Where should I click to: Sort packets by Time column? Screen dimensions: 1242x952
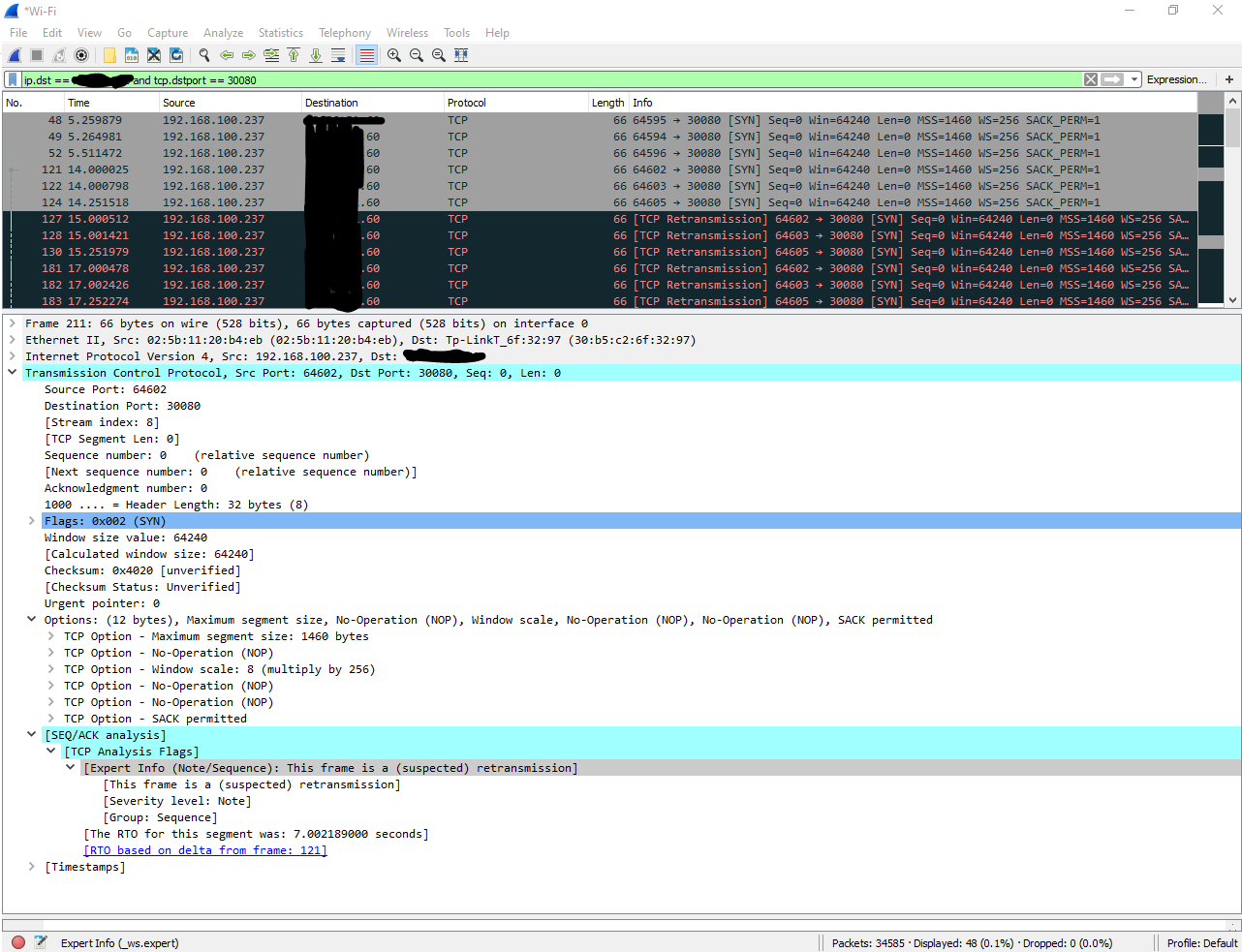click(x=111, y=103)
